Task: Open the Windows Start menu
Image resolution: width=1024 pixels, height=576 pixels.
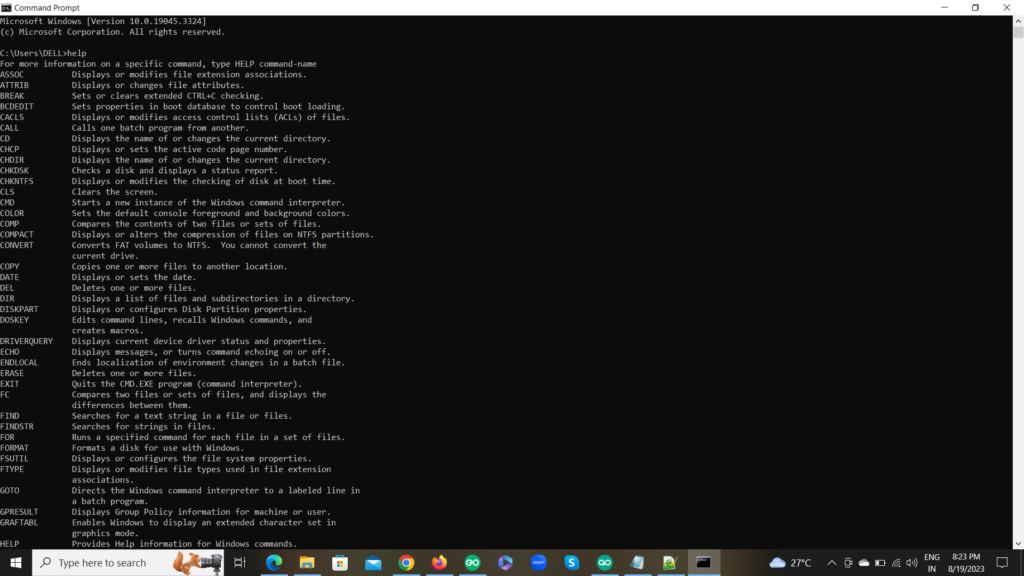Action: click(16, 562)
